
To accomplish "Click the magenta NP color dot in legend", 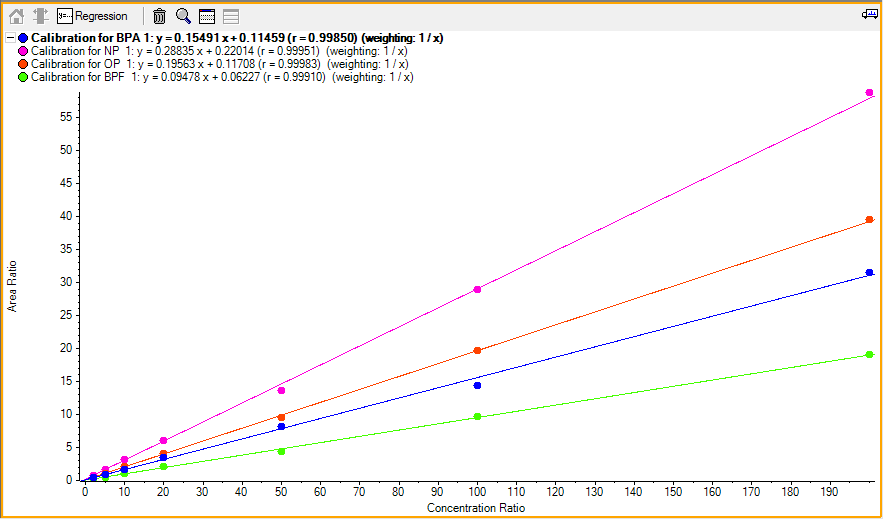I will click(x=23, y=51).
